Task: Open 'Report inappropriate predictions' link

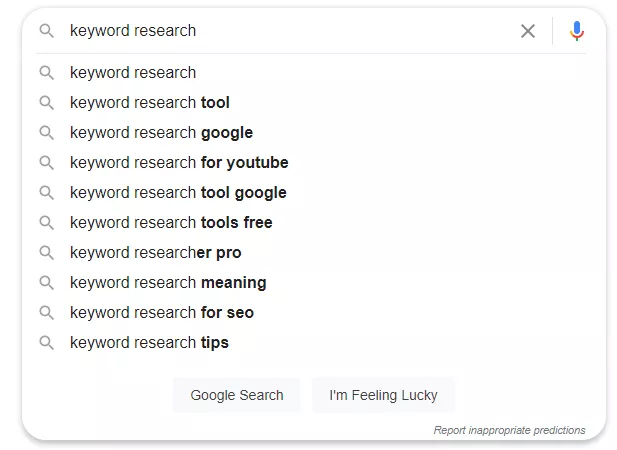Action: (x=509, y=430)
